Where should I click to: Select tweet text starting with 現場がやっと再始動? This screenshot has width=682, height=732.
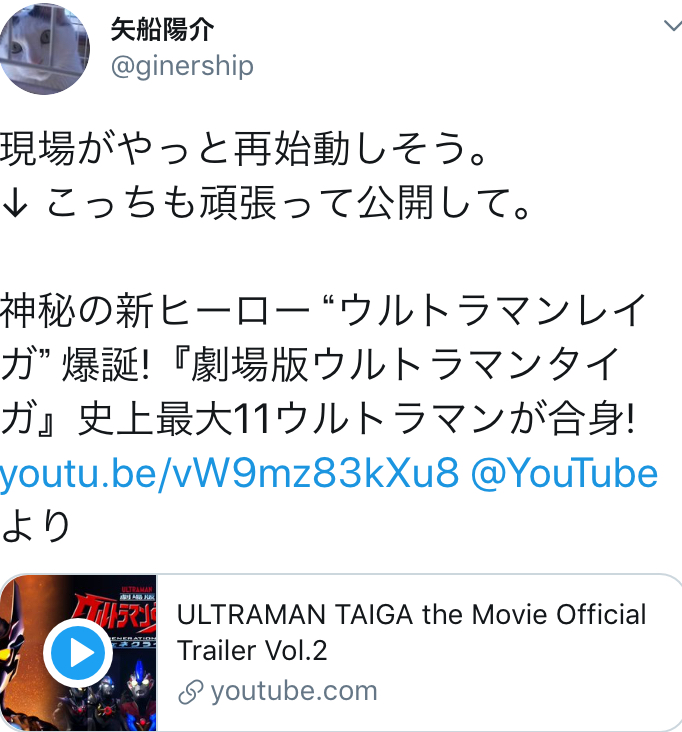pyautogui.click(x=243, y=149)
